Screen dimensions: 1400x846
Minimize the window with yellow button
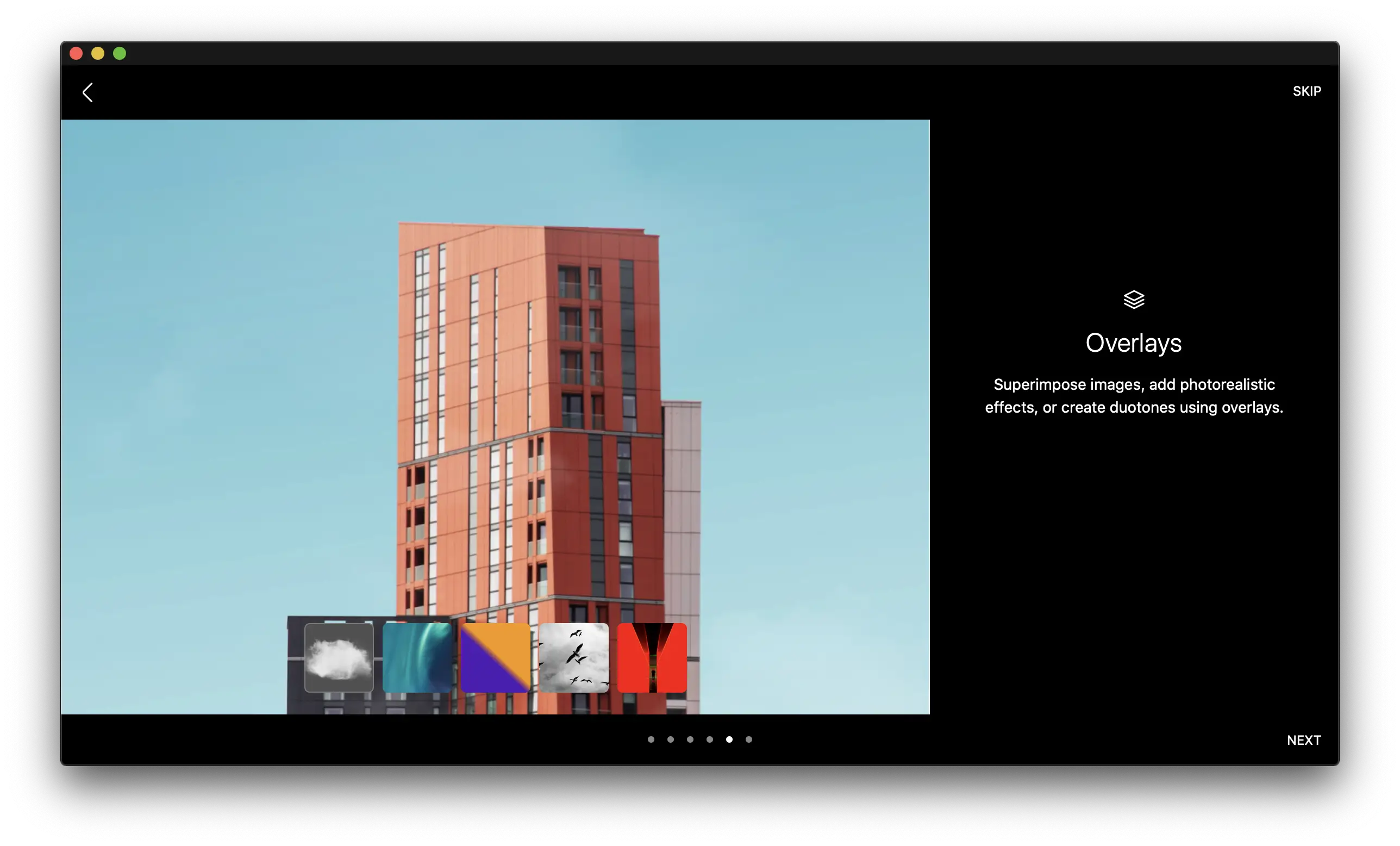tap(98, 53)
